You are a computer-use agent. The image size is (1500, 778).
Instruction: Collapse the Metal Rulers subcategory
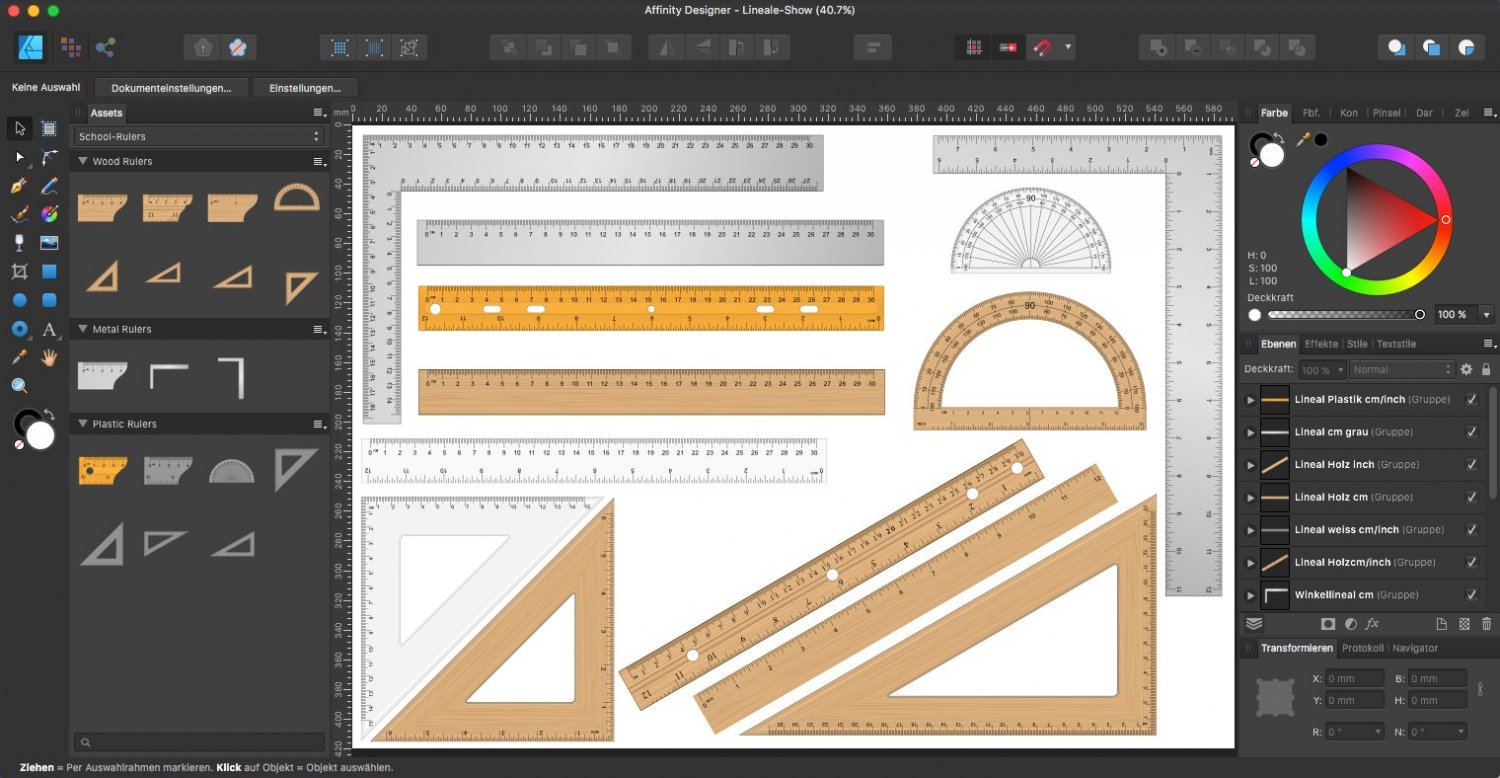[83, 329]
